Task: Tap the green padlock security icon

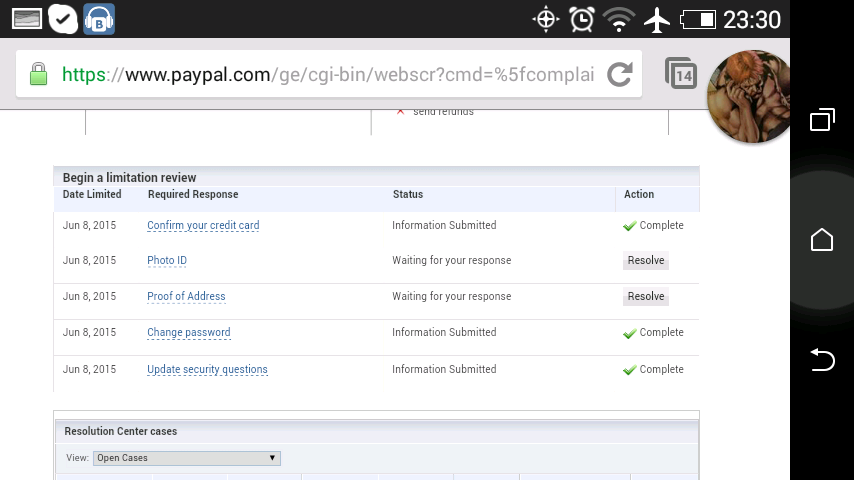Action: (x=38, y=74)
